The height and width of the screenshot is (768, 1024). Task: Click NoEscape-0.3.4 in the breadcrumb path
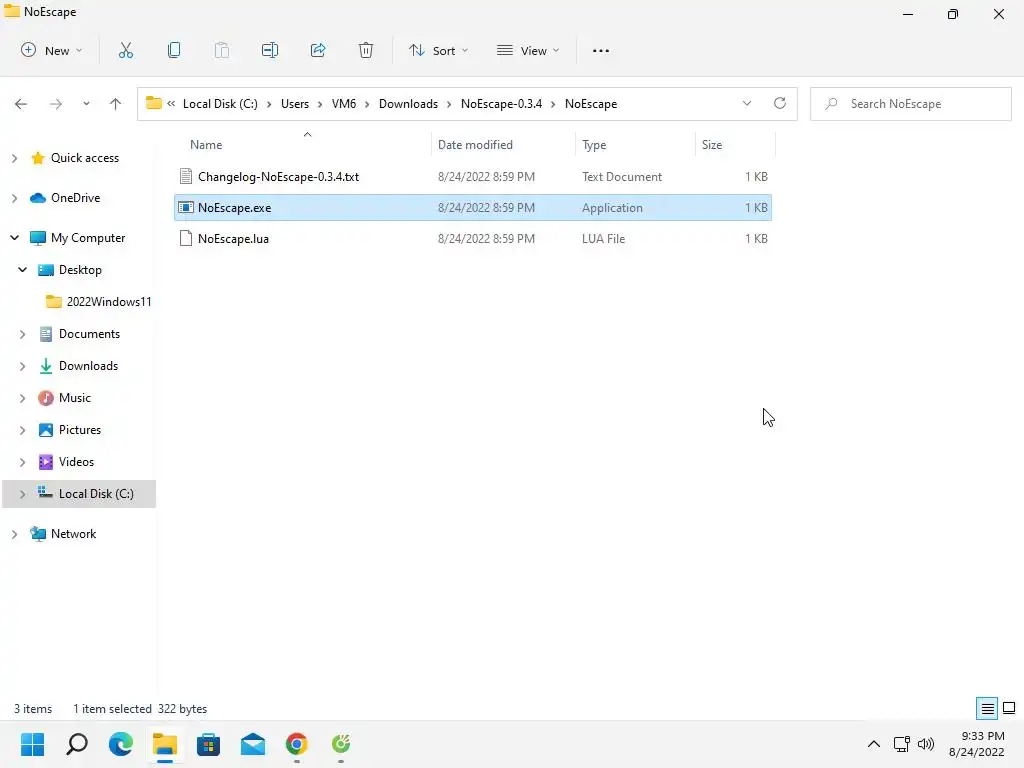coord(501,104)
